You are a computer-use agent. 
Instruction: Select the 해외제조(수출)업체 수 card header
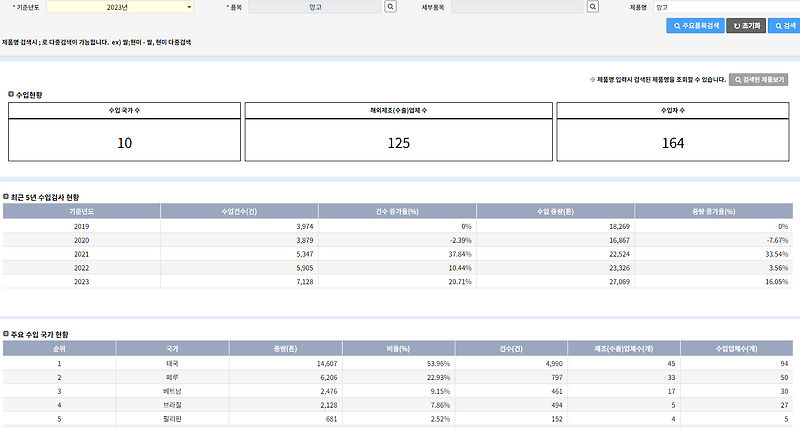click(x=398, y=110)
